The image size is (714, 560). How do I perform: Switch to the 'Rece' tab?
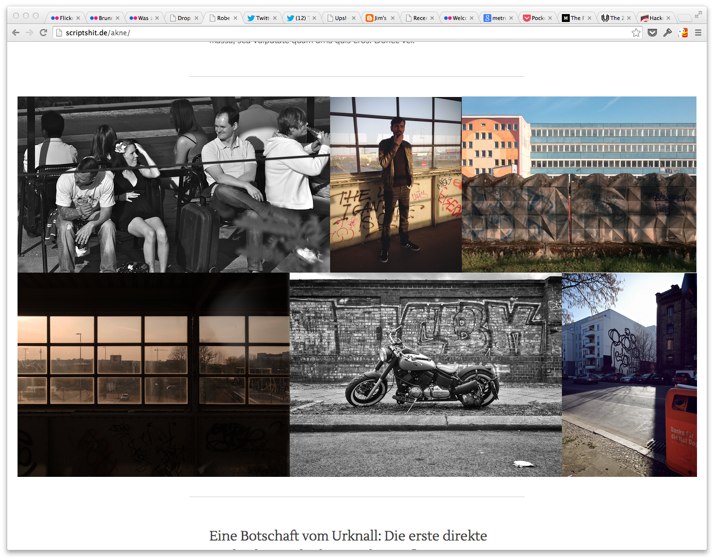pyautogui.click(x=418, y=18)
